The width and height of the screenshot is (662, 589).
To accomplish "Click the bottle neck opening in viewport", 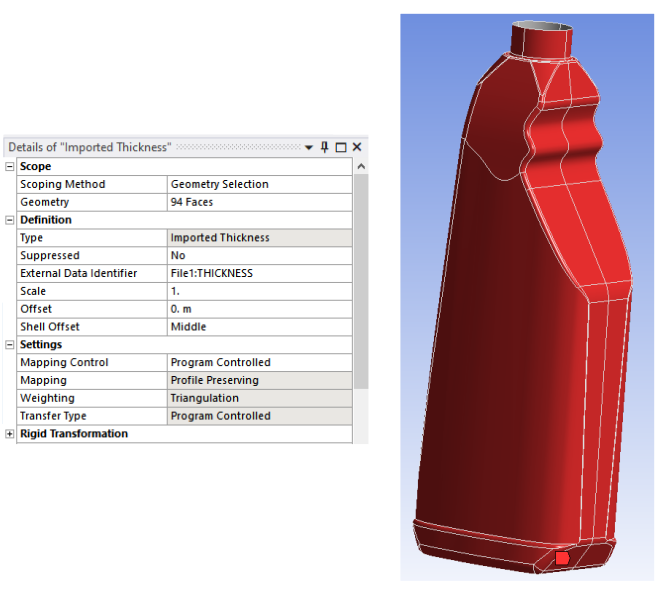I will click(x=542, y=27).
